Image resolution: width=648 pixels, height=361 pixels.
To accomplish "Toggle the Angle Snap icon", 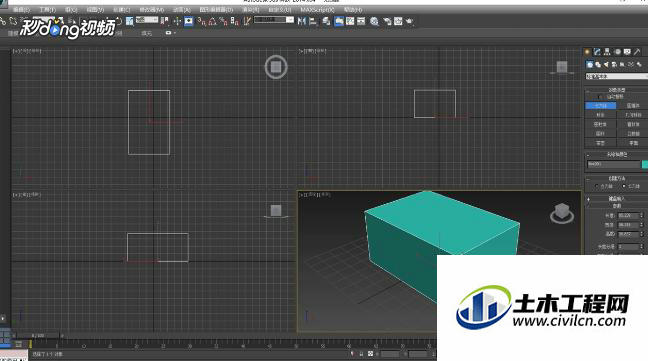I will 212,21.
